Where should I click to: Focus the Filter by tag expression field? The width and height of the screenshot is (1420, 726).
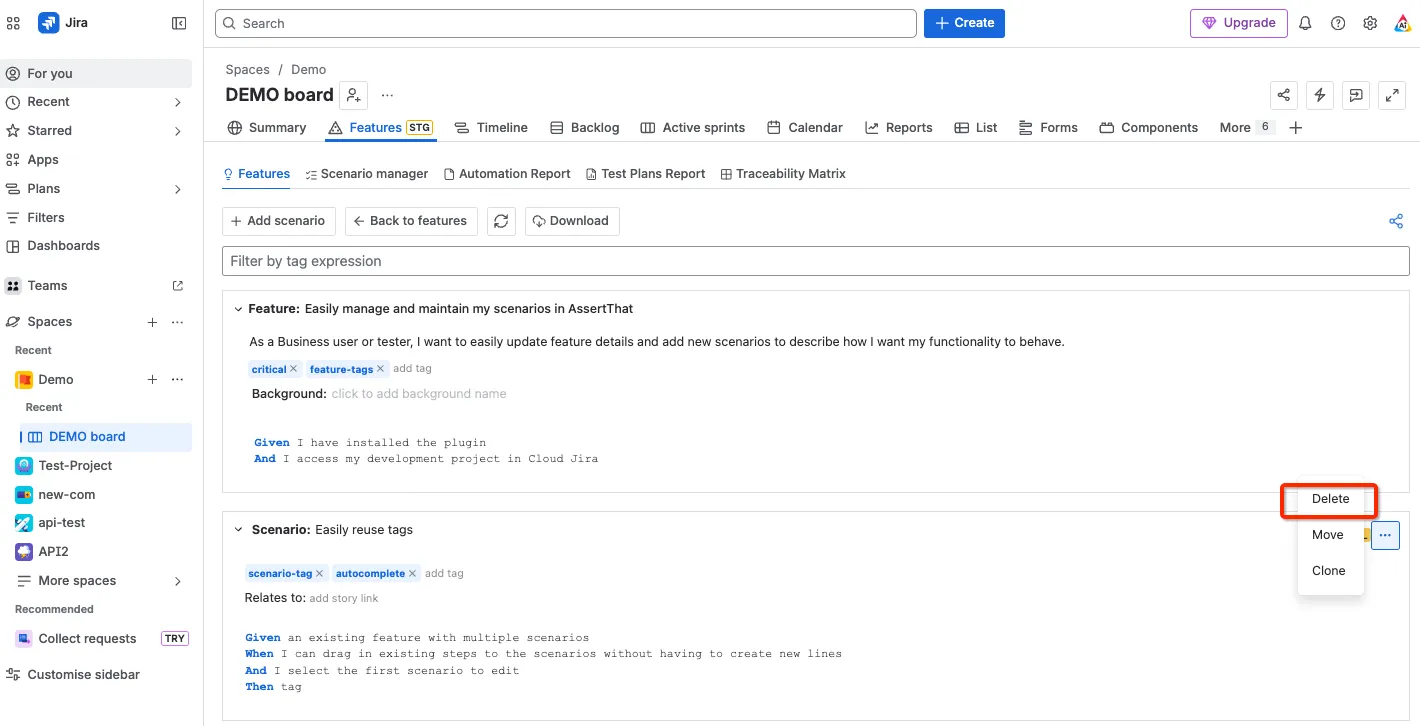815,261
